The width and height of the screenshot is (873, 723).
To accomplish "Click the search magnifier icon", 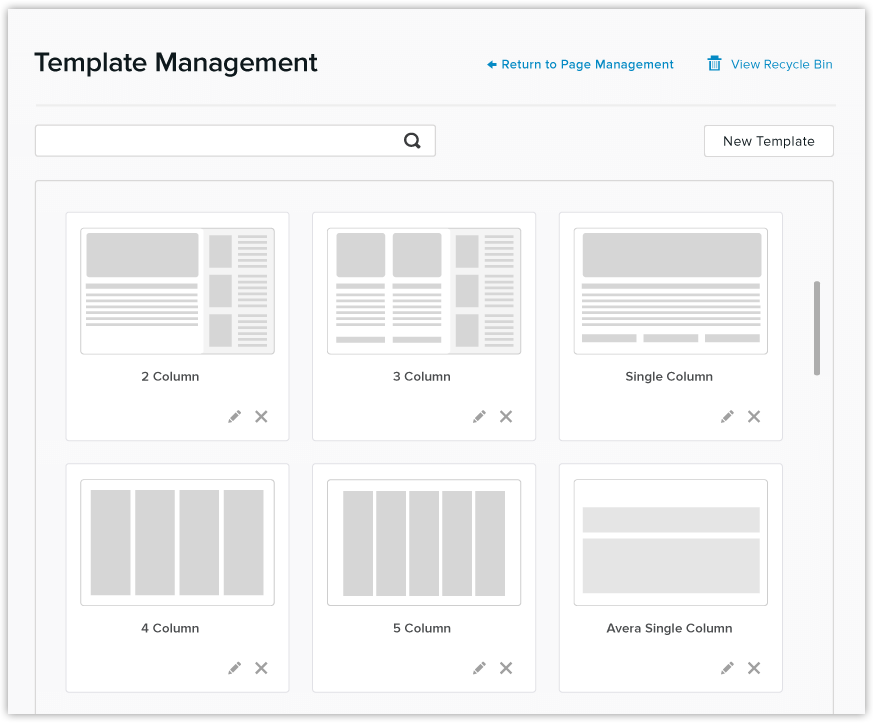I will point(412,141).
